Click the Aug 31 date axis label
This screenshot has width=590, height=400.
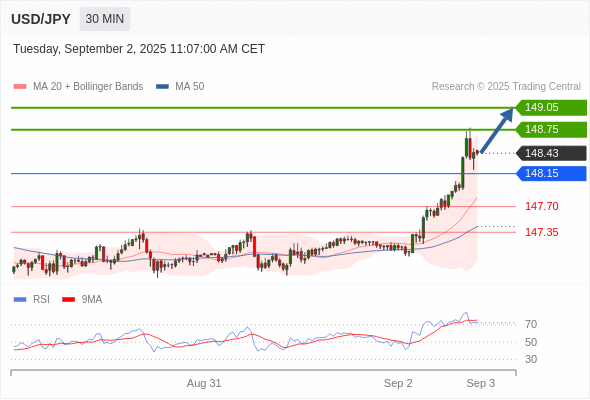tap(204, 383)
